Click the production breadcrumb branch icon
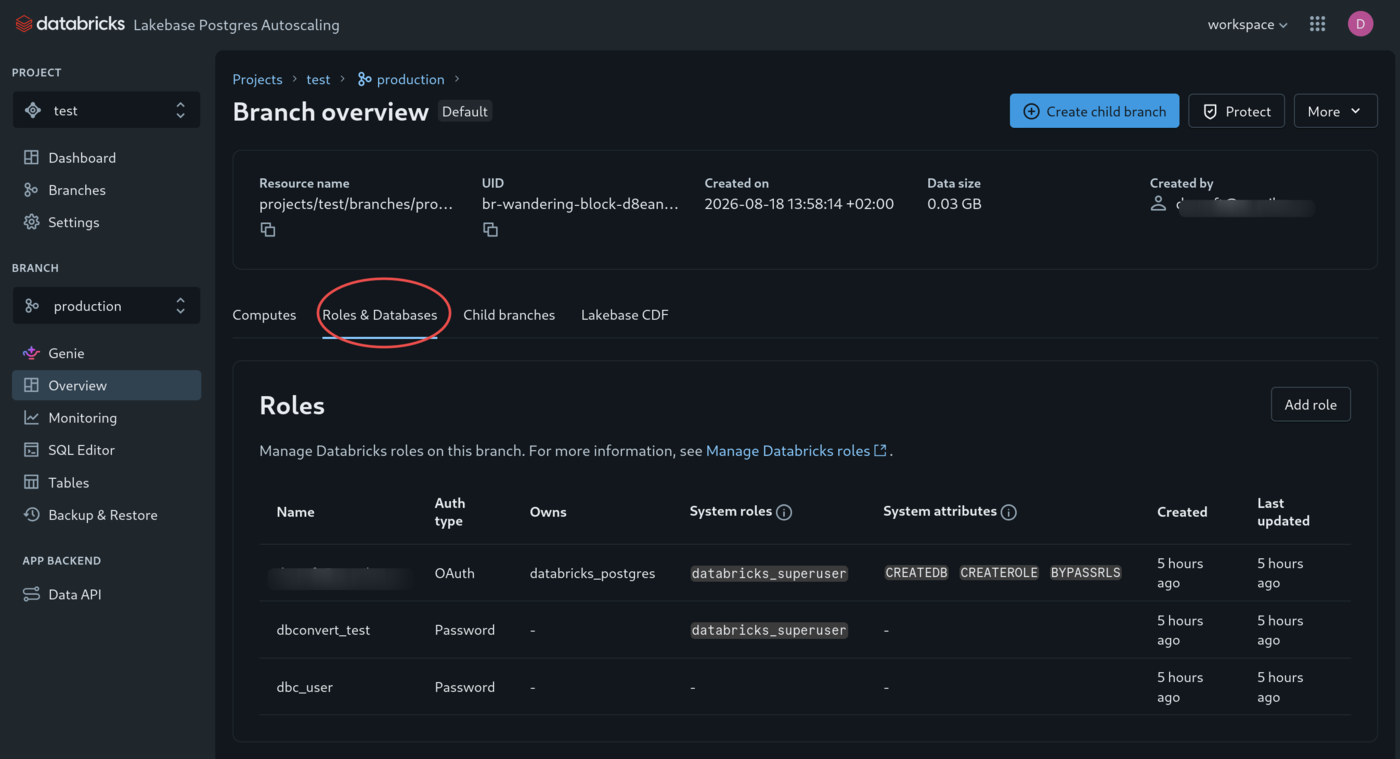The image size is (1400, 759). pyautogui.click(x=365, y=79)
